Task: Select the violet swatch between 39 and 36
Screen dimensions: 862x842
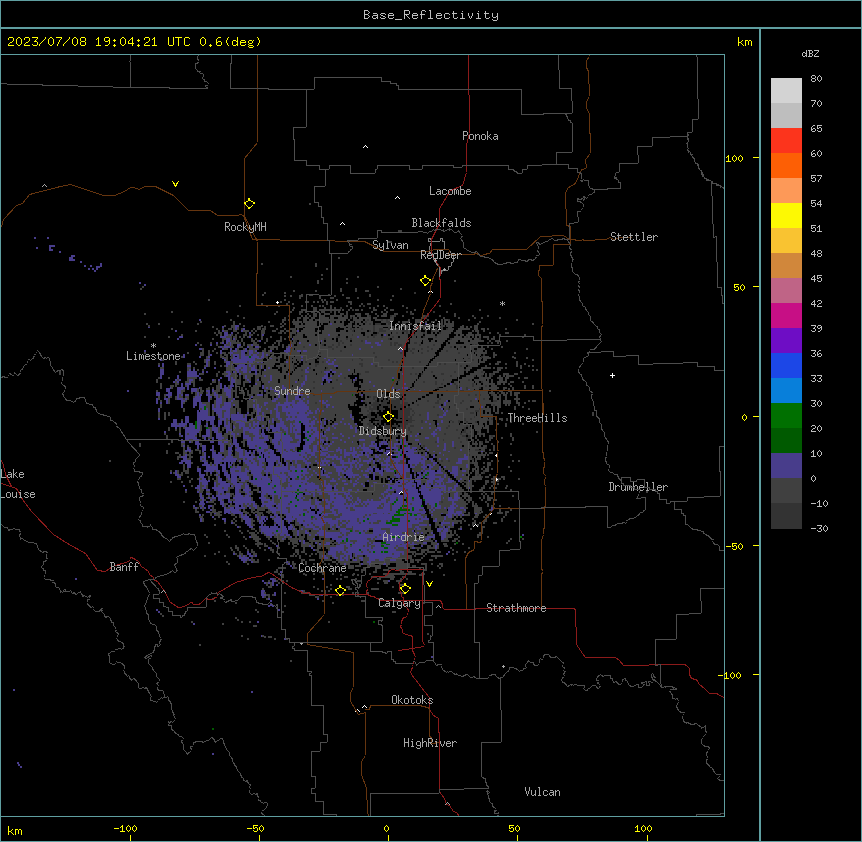Action: point(786,340)
